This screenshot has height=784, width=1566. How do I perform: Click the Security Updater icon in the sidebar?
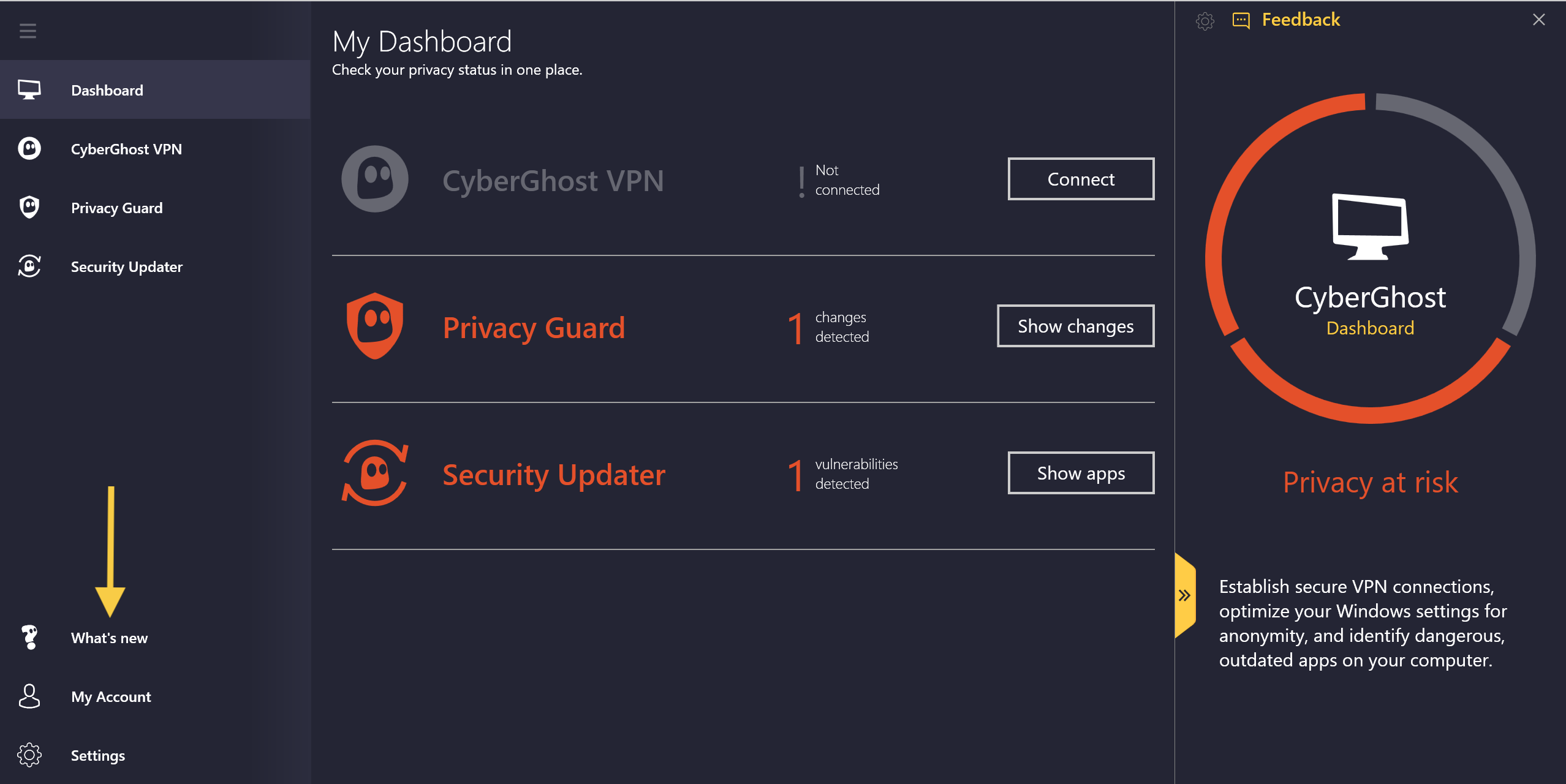(x=29, y=266)
